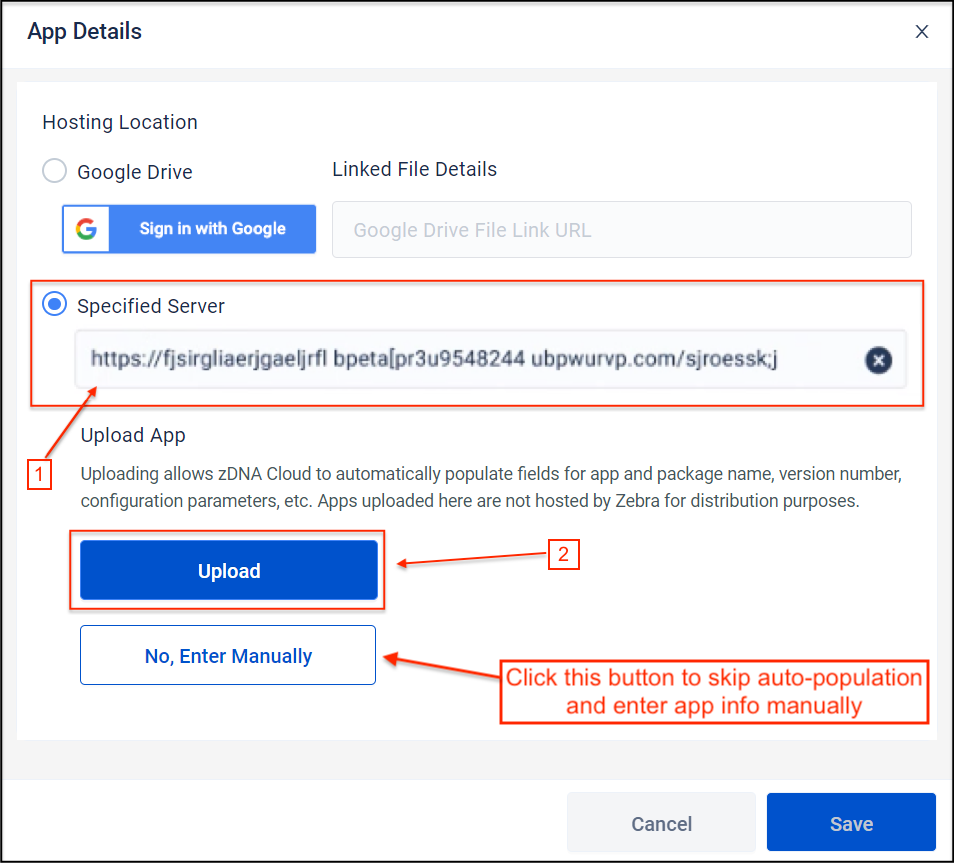Click the App Details dialog title
The image size is (954, 863).
(x=85, y=32)
